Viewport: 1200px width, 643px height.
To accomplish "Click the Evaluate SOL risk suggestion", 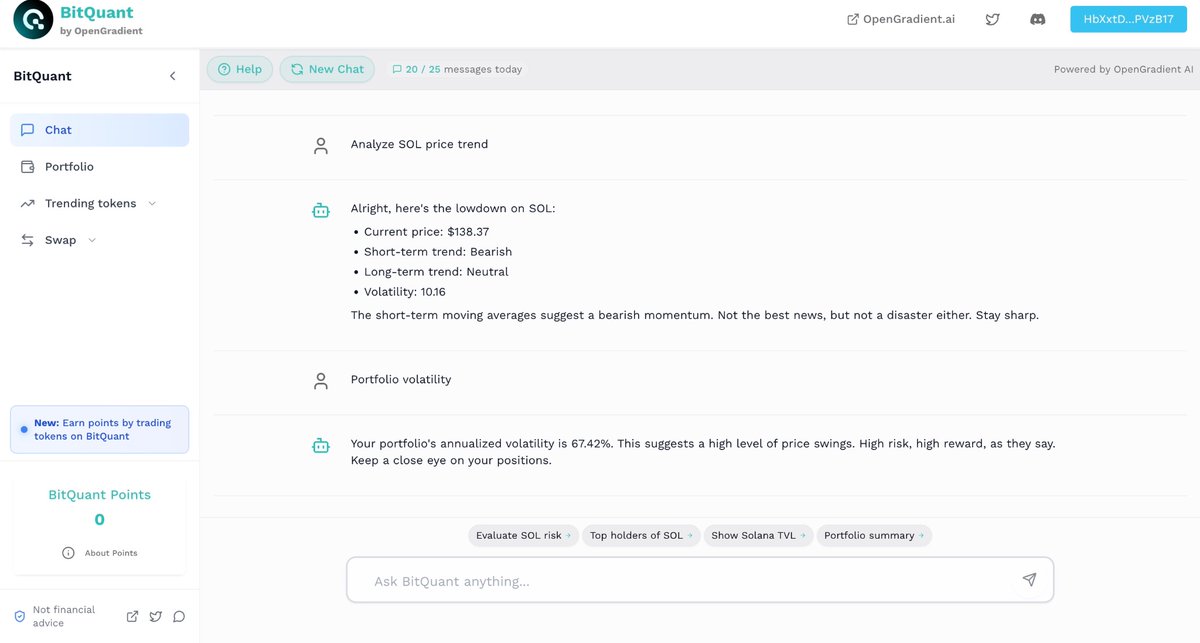I will coord(523,536).
